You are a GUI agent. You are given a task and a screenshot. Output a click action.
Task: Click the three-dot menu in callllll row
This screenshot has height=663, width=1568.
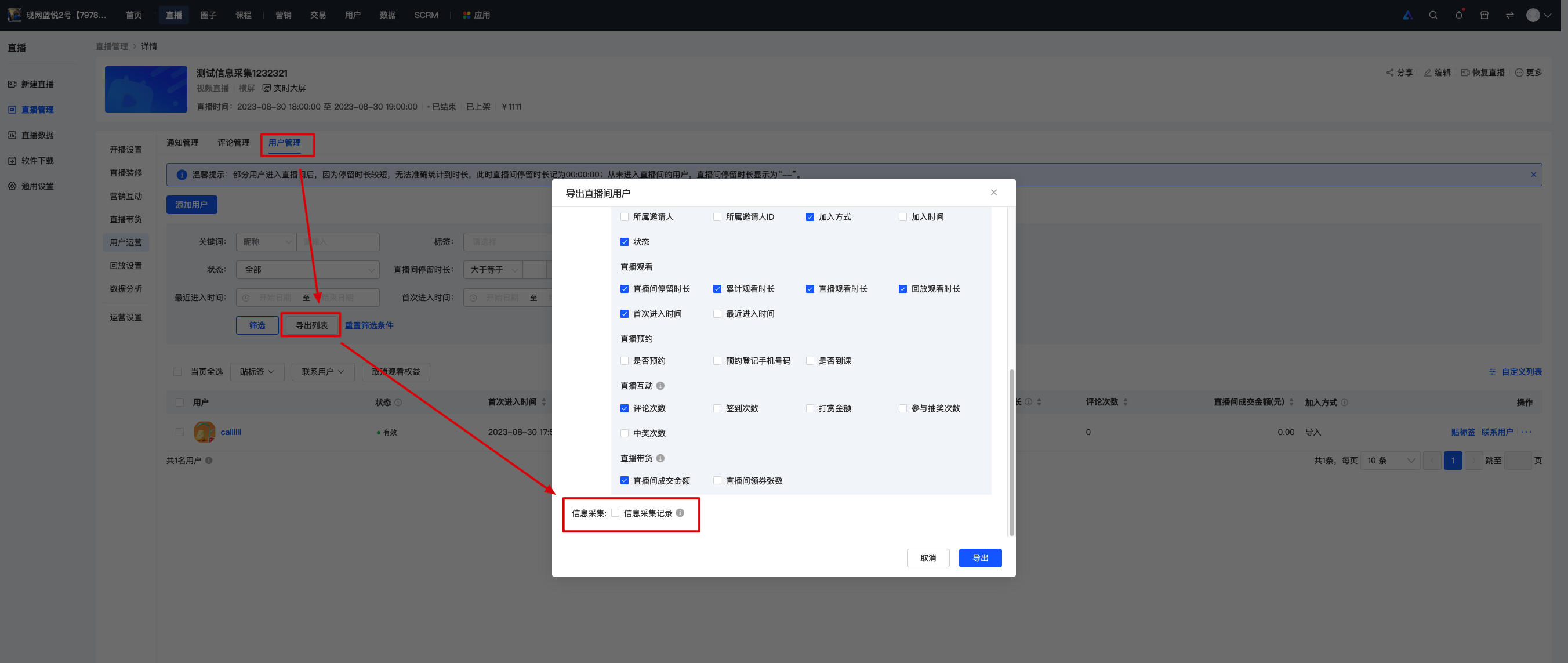tap(1526, 432)
